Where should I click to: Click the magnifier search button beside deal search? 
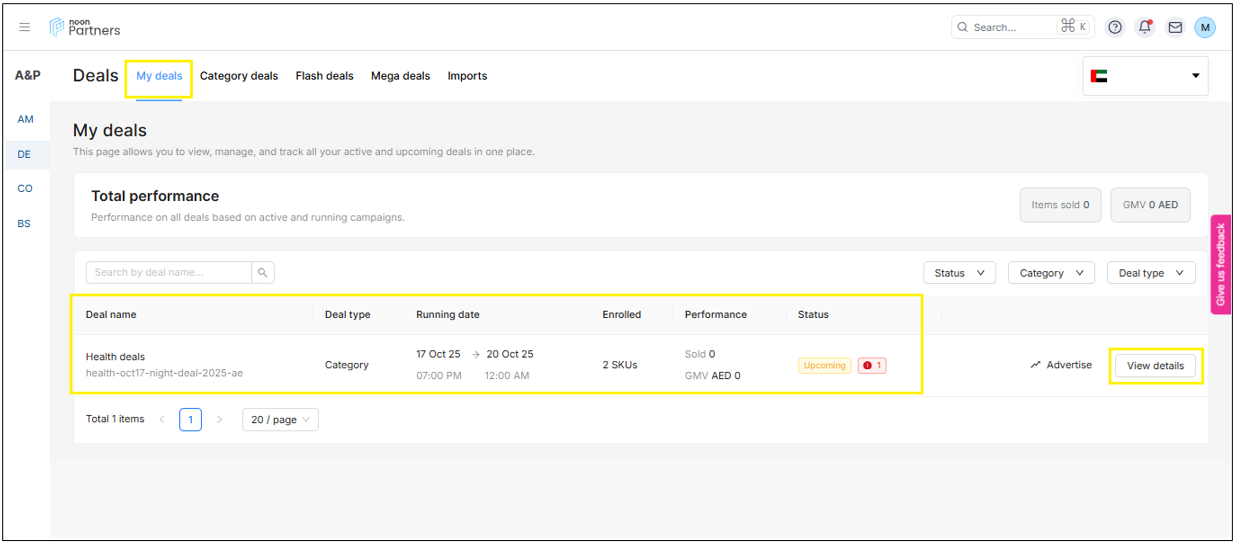pos(263,272)
